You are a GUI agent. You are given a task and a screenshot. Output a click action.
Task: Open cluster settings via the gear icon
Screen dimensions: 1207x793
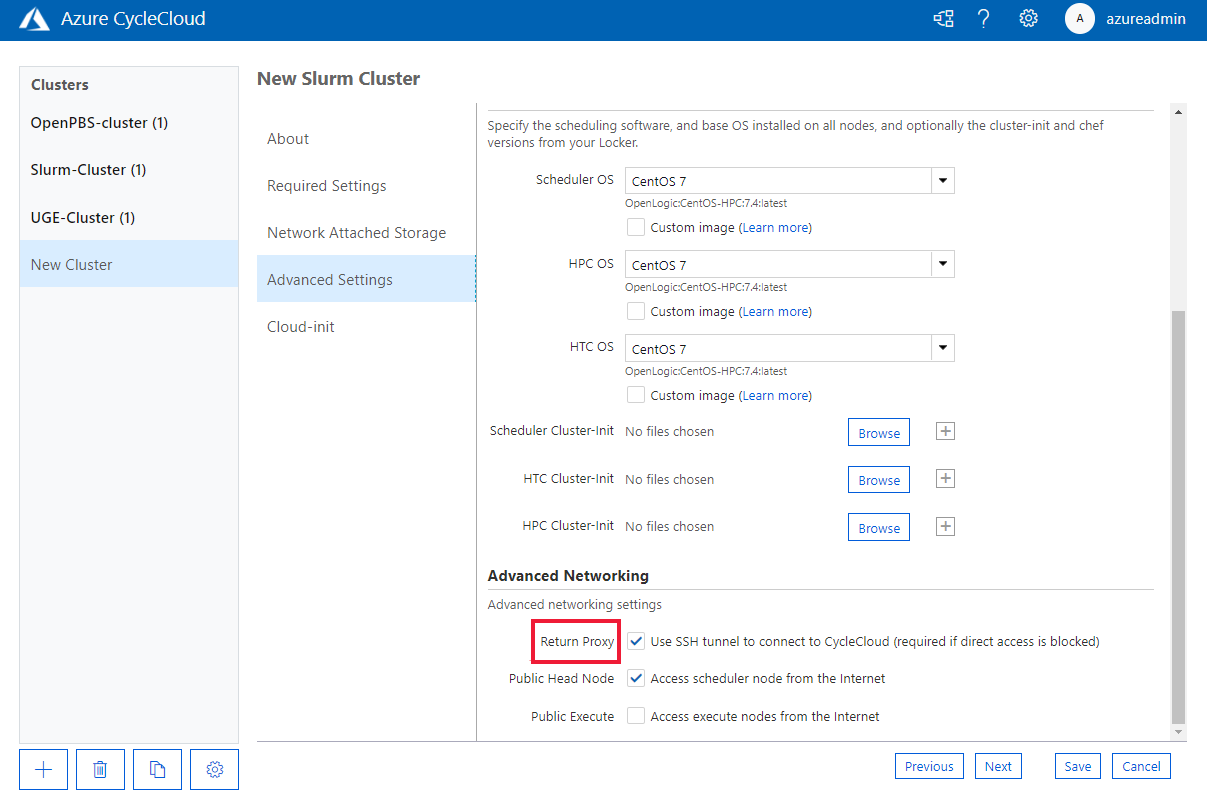[x=214, y=769]
